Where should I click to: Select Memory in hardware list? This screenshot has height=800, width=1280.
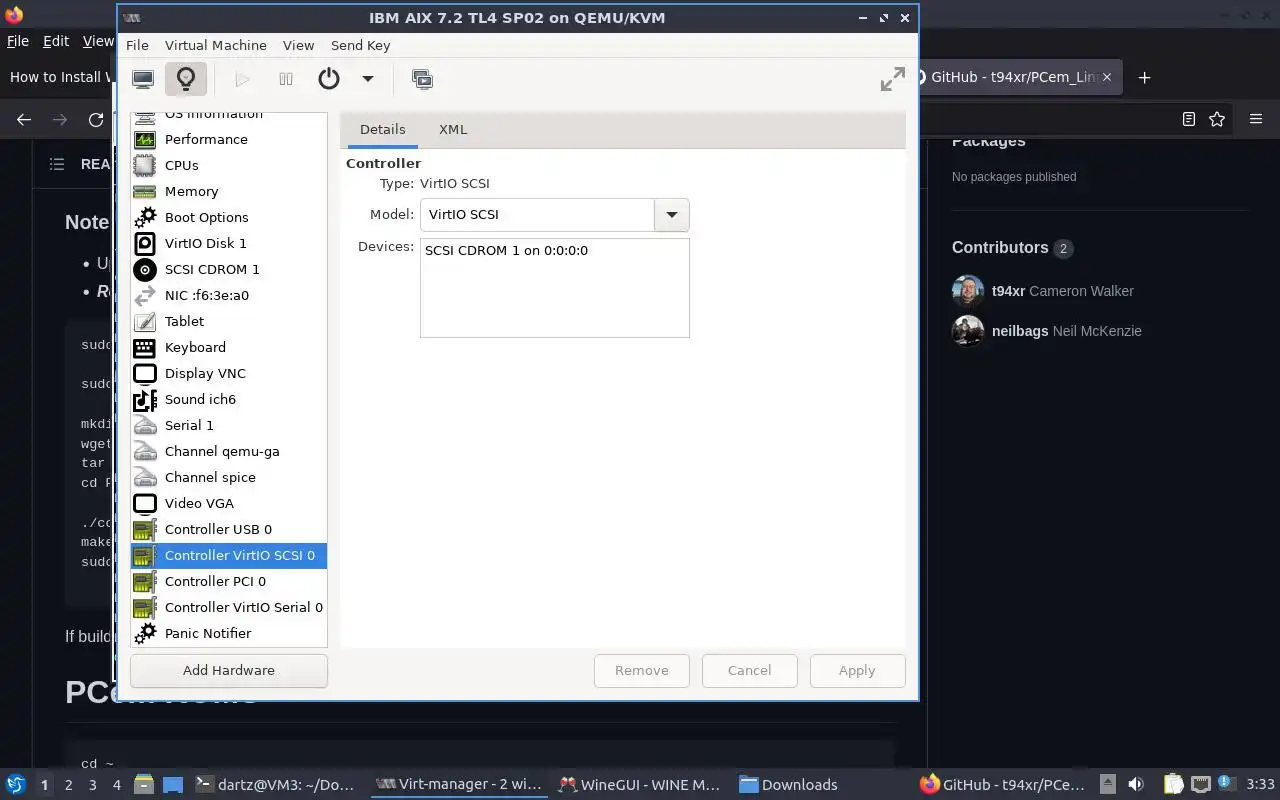pos(229,191)
